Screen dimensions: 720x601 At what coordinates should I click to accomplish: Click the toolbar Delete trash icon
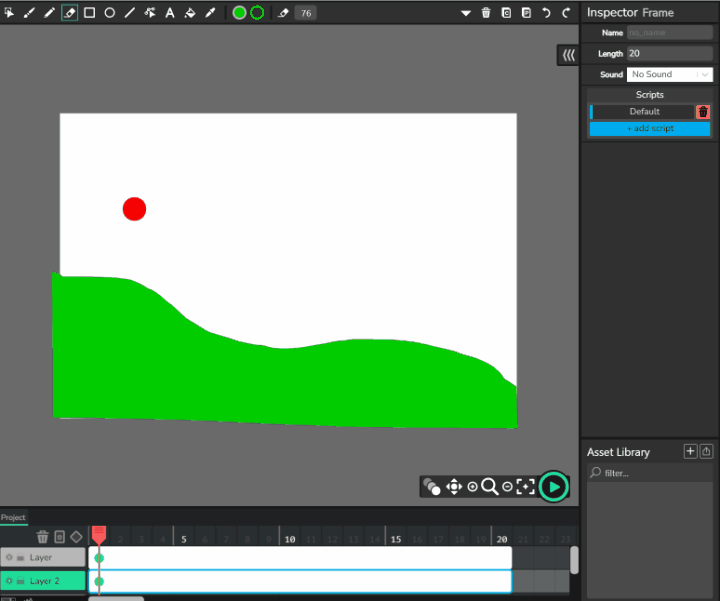tap(486, 13)
